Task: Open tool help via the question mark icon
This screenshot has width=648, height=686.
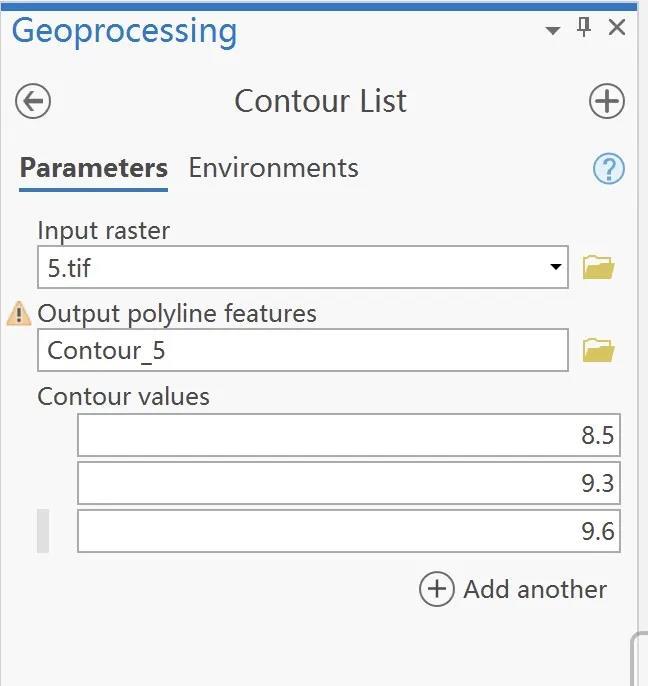Action: [608, 169]
